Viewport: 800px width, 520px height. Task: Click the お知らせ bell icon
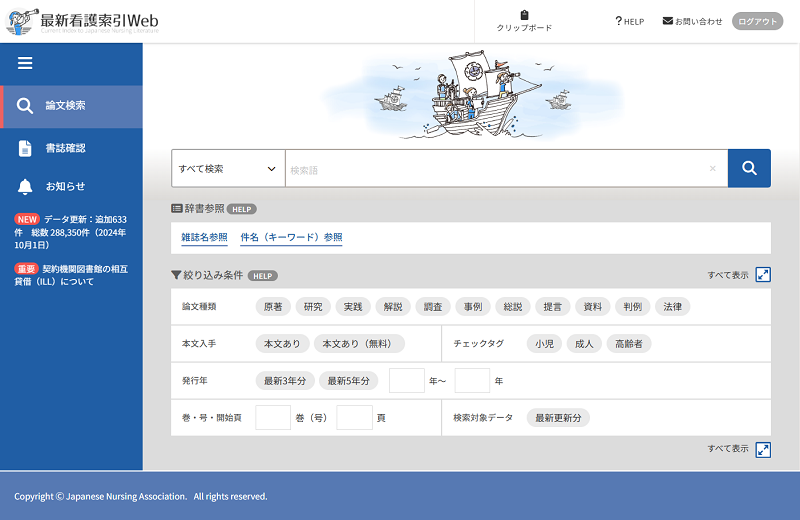tap(25, 187)
